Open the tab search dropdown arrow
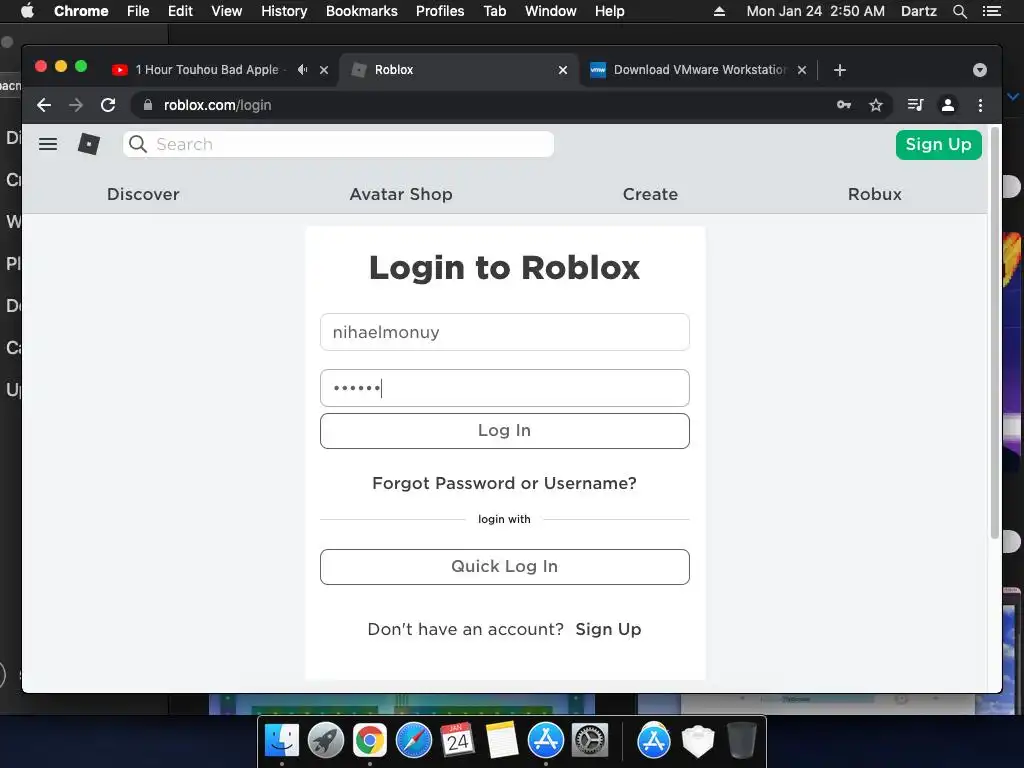 pos(980,70)
